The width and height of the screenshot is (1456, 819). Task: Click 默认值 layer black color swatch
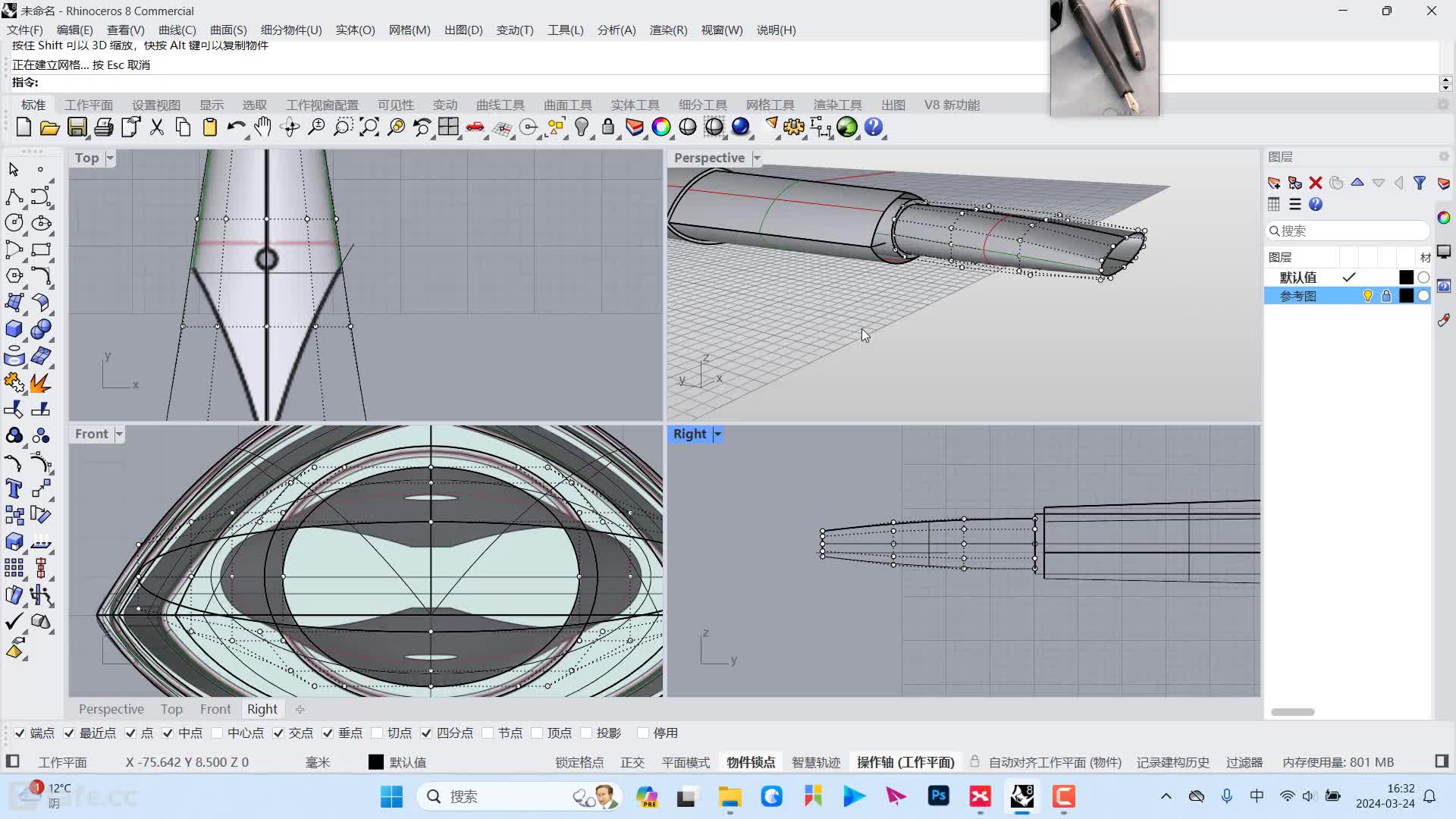click(1406, 278)
